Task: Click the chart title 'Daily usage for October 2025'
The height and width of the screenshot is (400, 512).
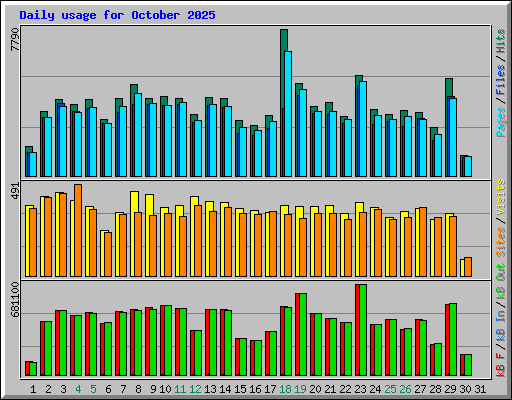Action: (117, 15)
